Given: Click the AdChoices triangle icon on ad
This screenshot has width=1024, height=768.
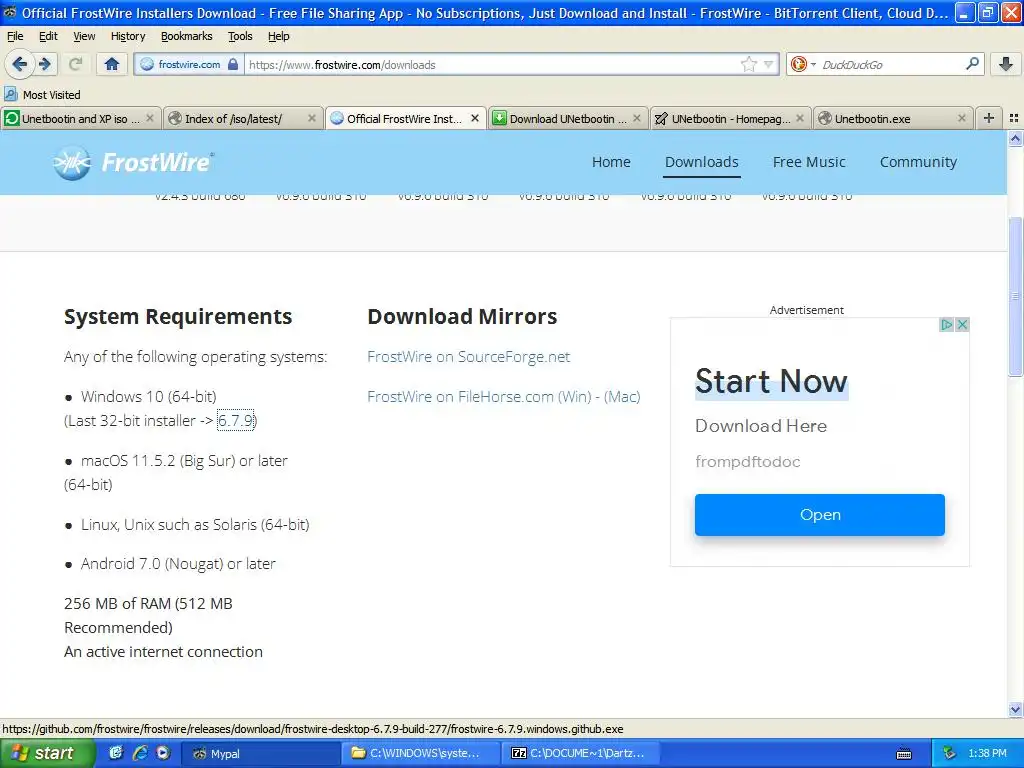Looking at the screenshot, I should [x=946, y=325].
